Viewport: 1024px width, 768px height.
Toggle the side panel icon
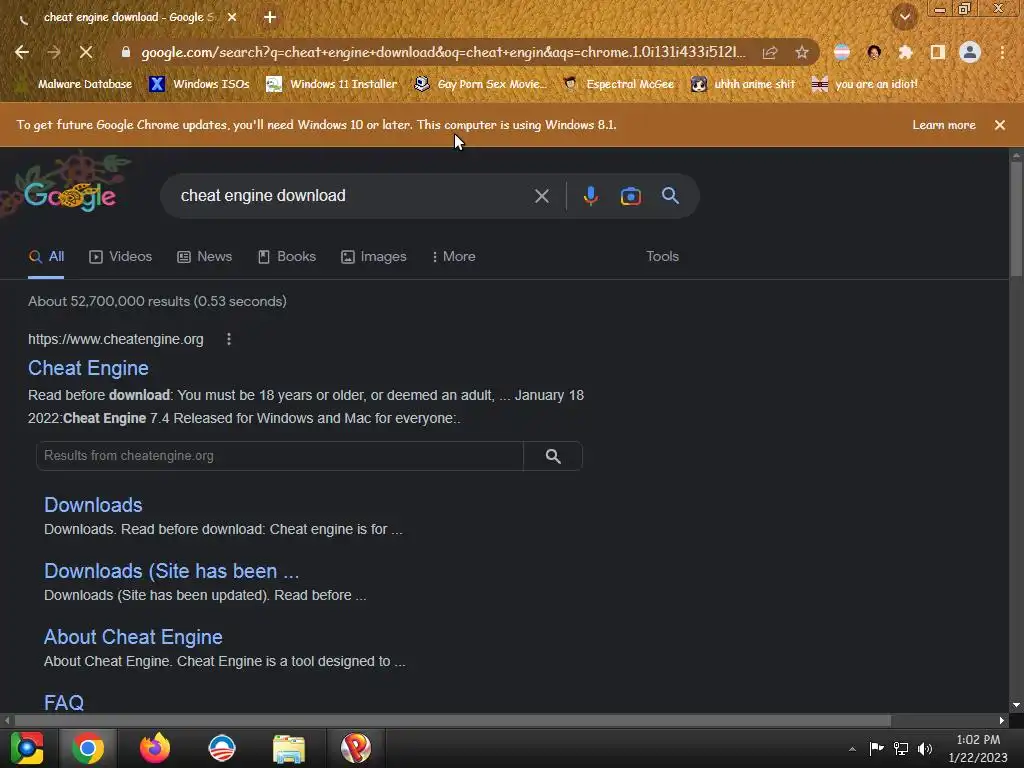tap(937, 52)
